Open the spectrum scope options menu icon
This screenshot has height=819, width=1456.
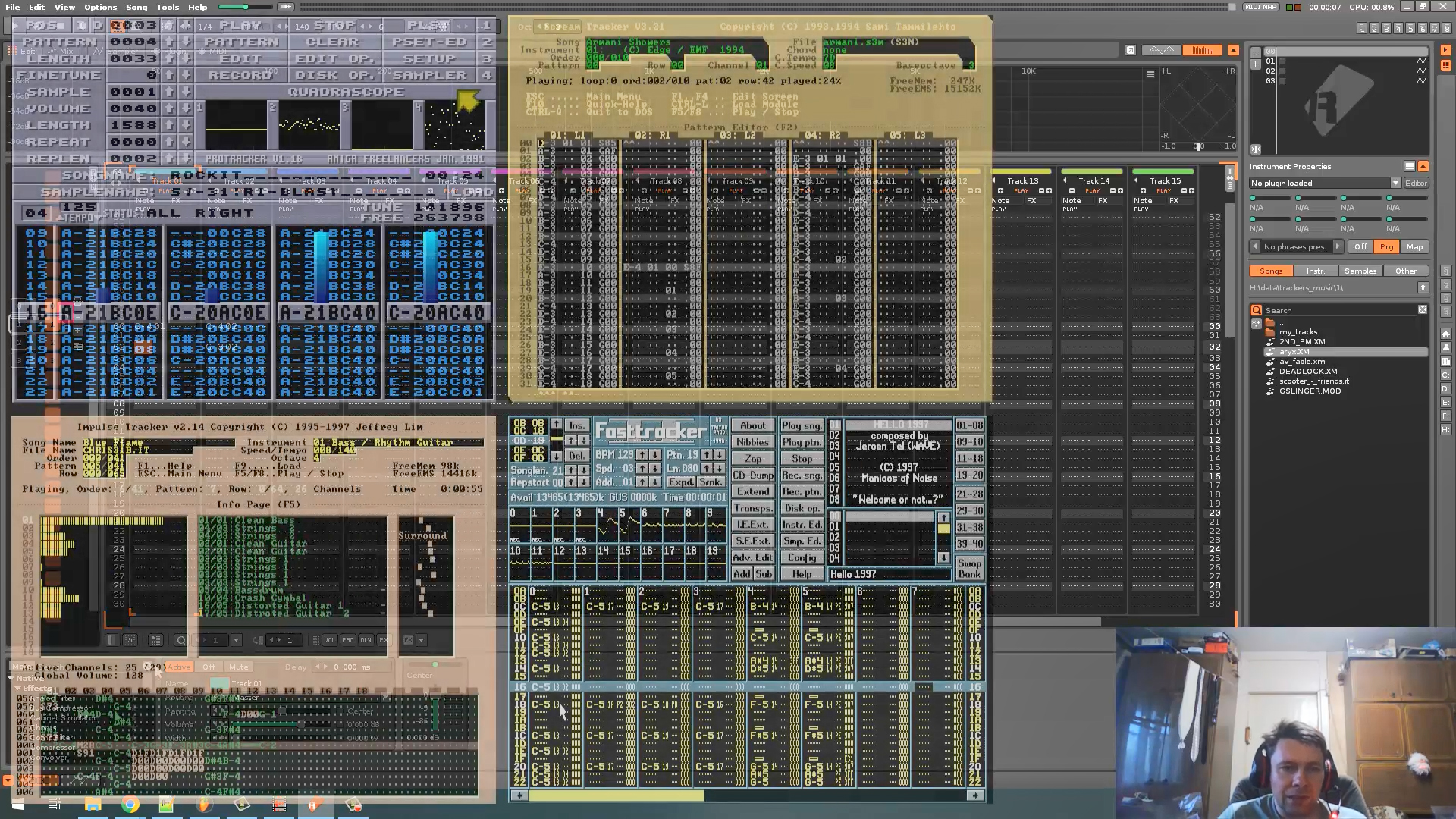click(x=1150, y=74)
